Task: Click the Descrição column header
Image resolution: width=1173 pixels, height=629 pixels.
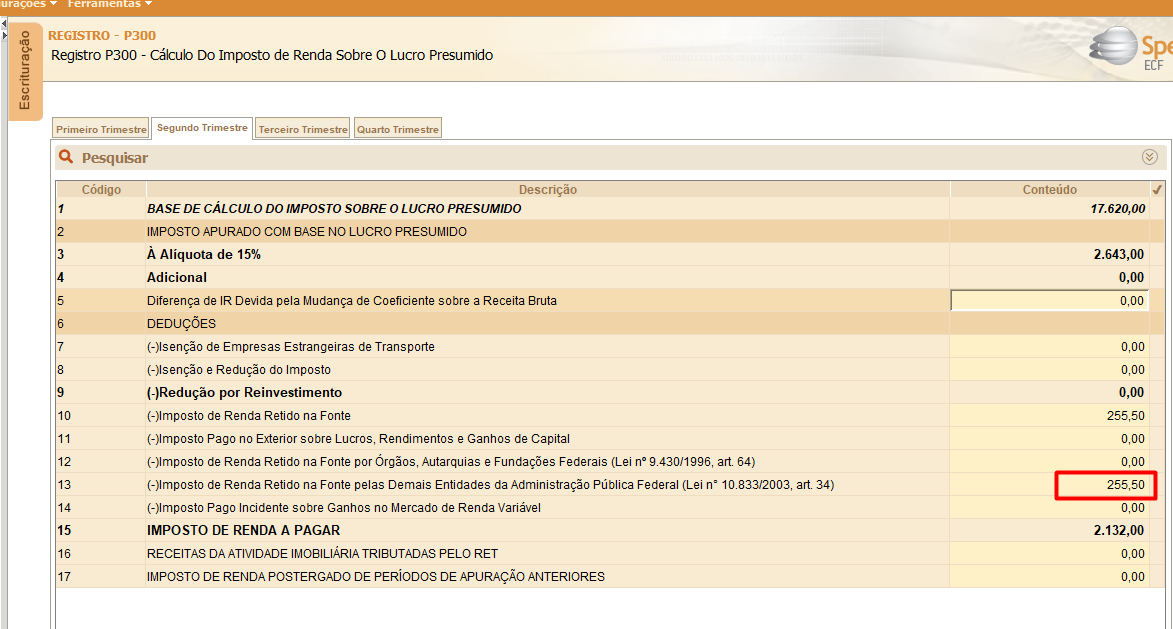Action: (548, 189)
